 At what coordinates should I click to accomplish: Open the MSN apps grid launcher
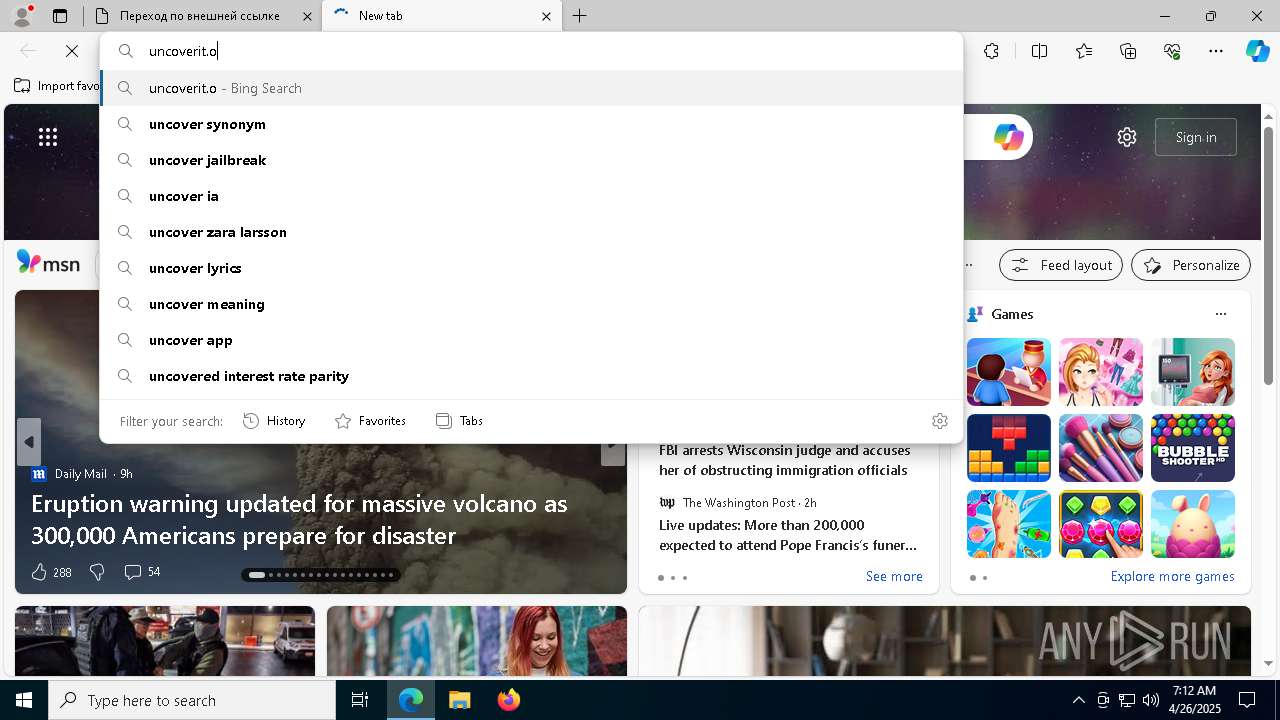coord(48,137)
